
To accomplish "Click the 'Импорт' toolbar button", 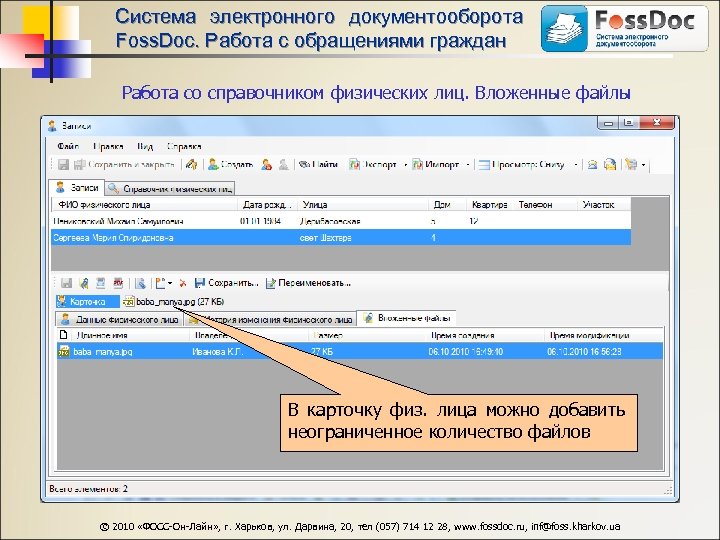I will point(435,164).
